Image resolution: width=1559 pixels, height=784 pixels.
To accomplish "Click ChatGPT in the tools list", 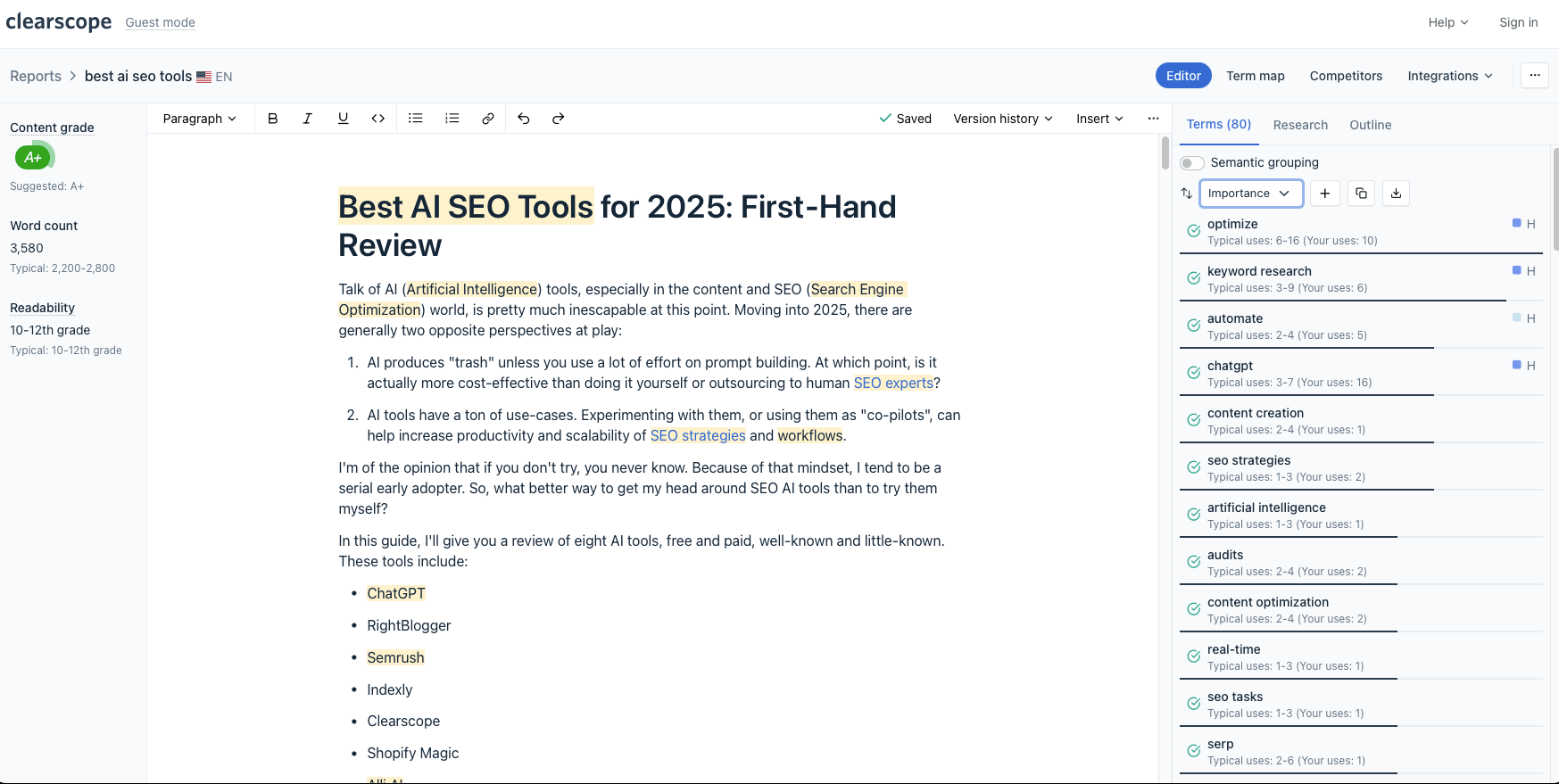I will pos(396,593).
